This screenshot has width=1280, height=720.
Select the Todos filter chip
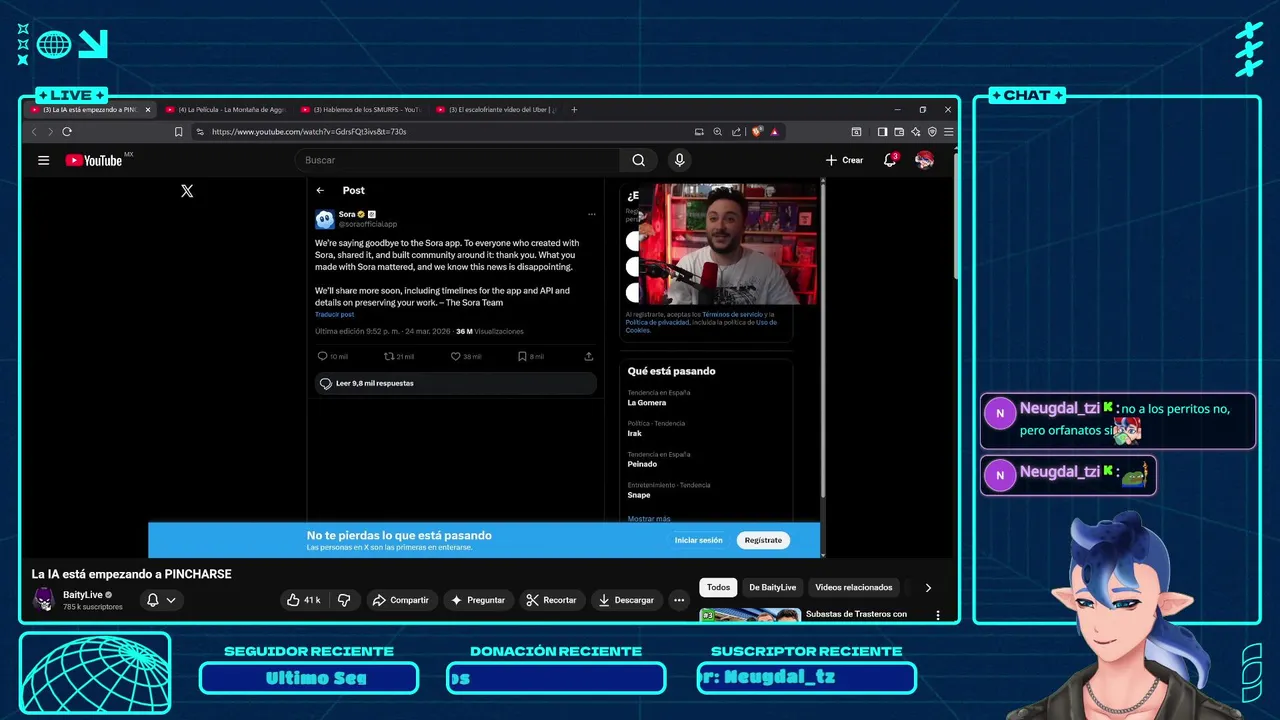pos(718,588)
